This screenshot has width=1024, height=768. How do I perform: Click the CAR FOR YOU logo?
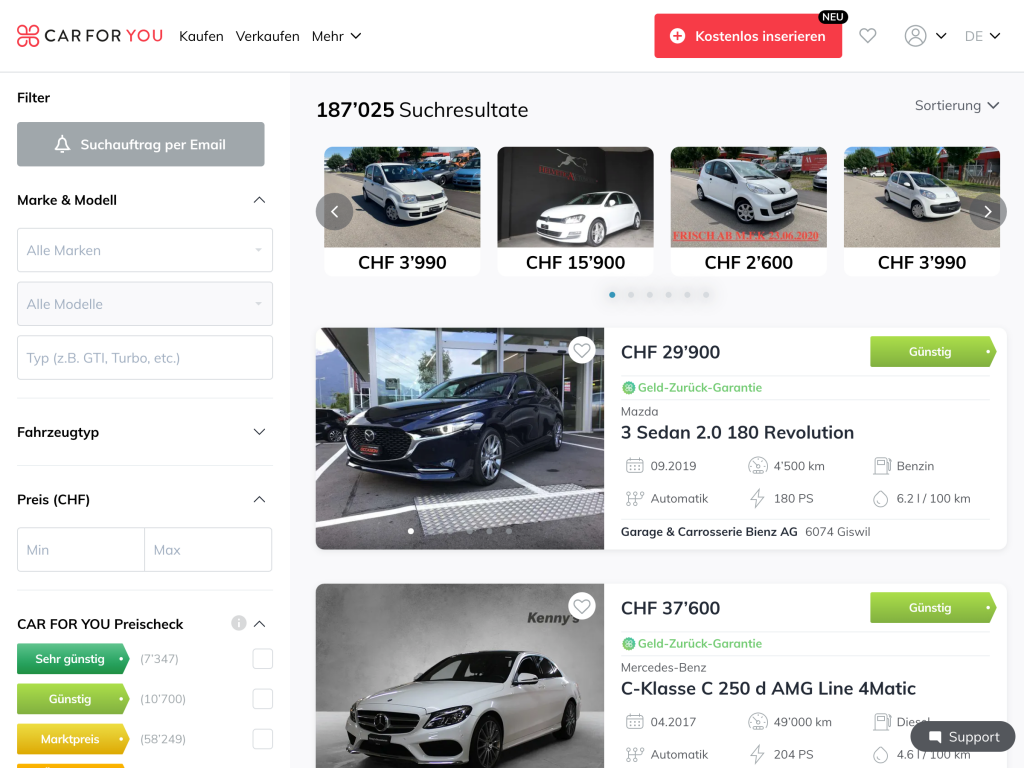click(90, 36)
